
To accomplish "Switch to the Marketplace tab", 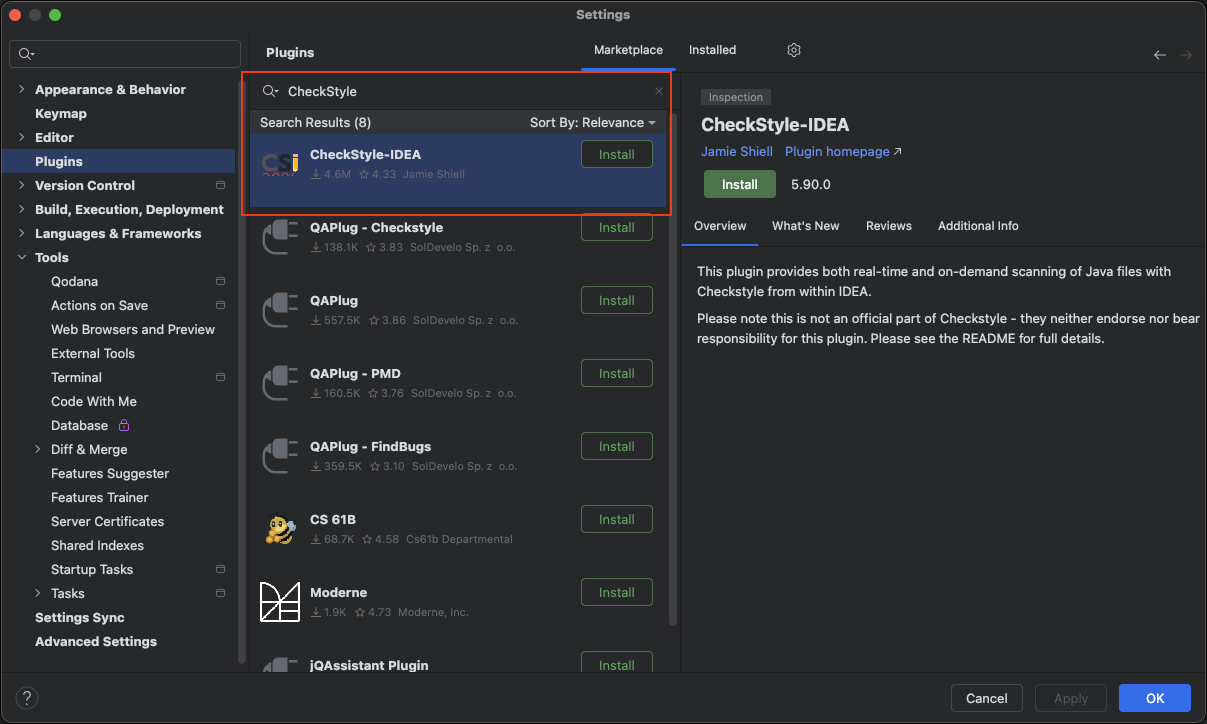I will click(x=628, y=50).
